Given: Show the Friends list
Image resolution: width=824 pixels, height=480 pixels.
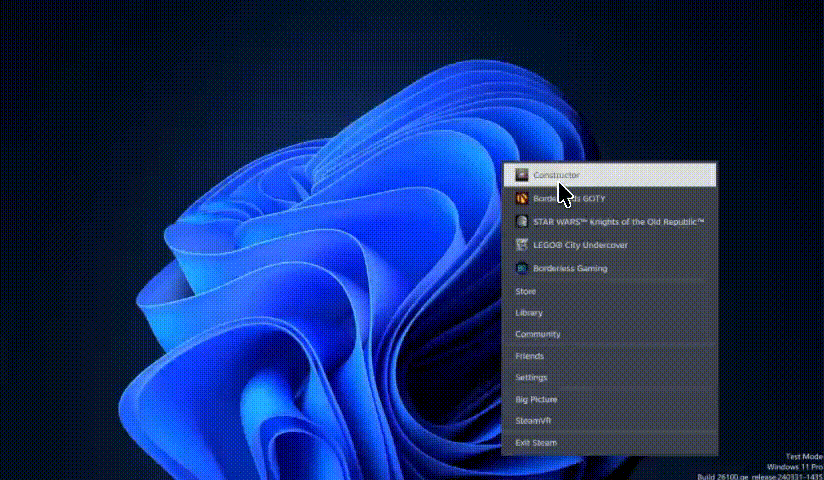Looking at the screenshot, I should (x=530, y=356).
